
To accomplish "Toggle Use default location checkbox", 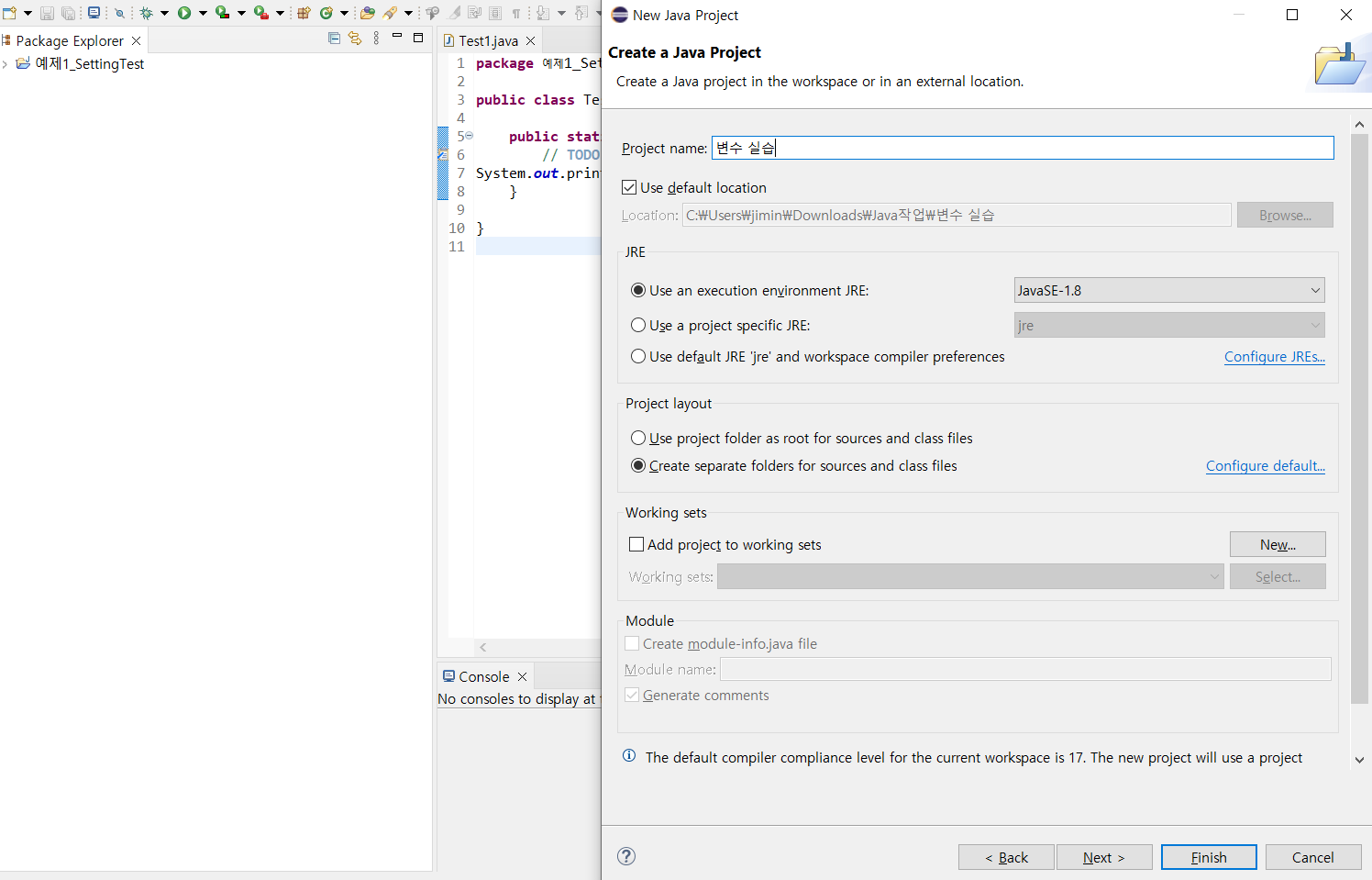I will [629, 187].
